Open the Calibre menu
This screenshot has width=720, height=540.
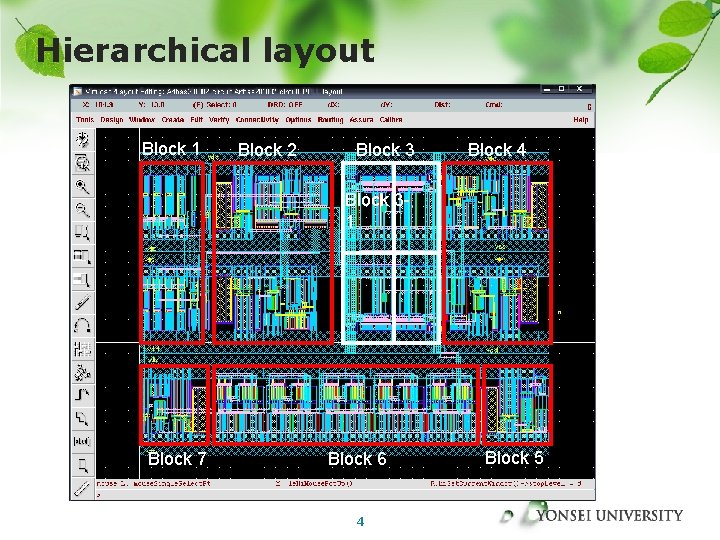click(391, 120)
